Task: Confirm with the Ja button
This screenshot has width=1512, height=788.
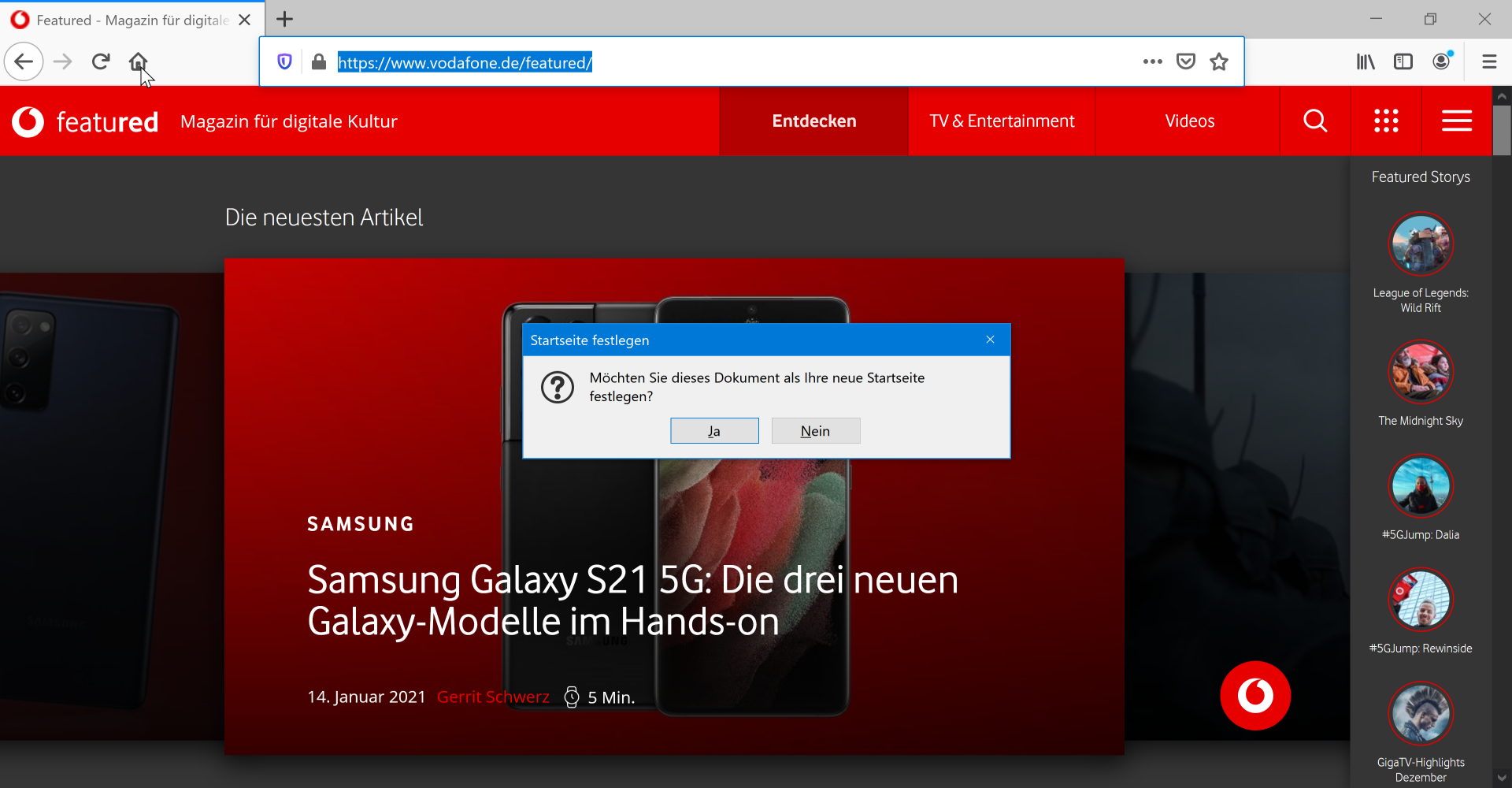Action: (x=714, y=431)
